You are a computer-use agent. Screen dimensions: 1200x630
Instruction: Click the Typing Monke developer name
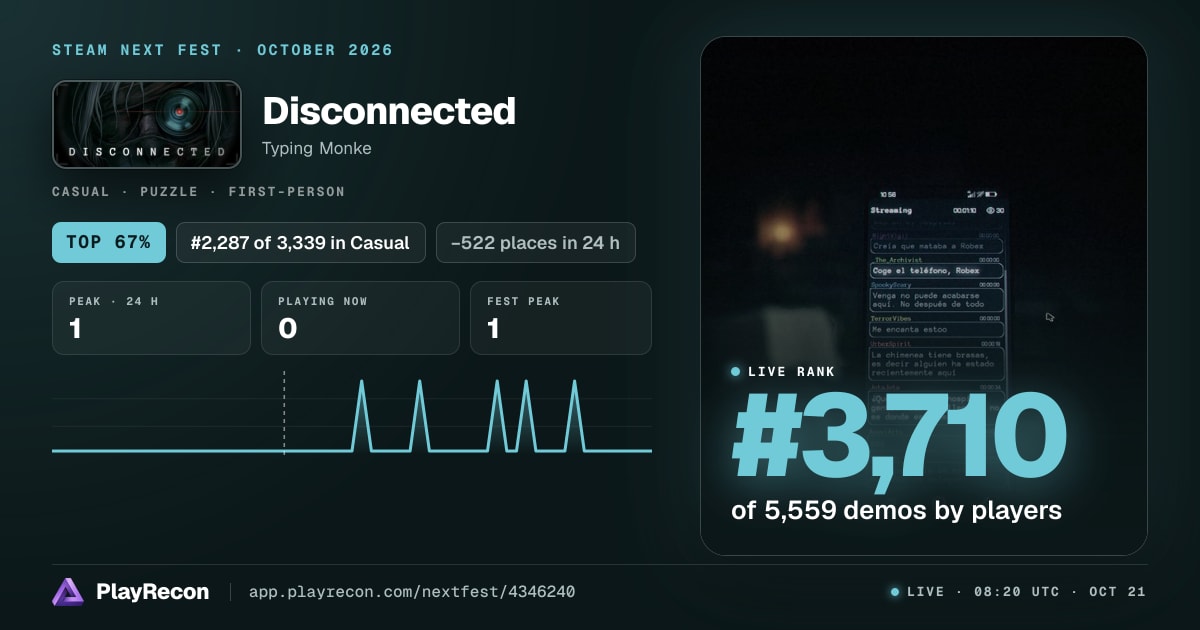pos(316,148)
